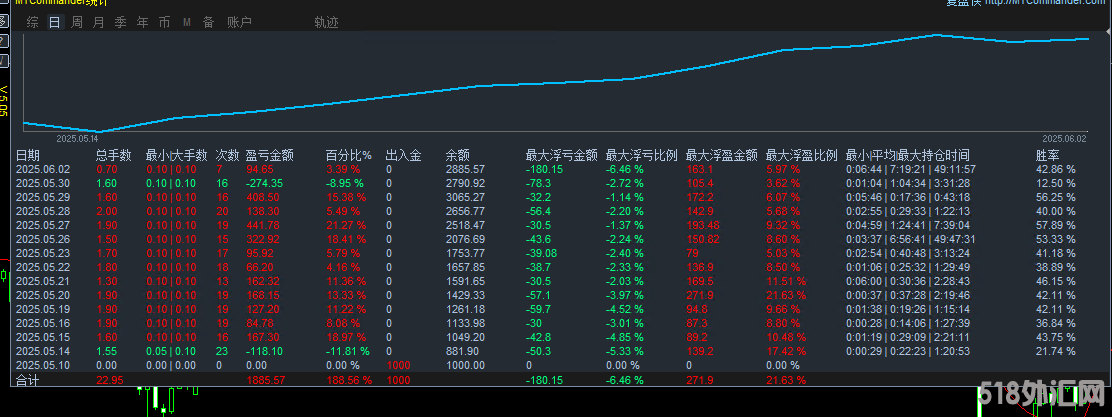The image size is (1112, 417).
Task: Click the total 188.56 % value
Action: [349, 380]
